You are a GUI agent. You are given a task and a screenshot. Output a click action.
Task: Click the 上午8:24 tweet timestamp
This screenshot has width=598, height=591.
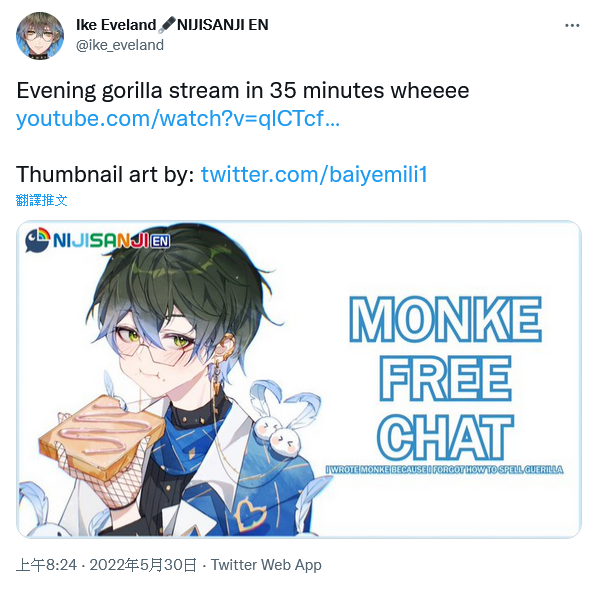47,565
